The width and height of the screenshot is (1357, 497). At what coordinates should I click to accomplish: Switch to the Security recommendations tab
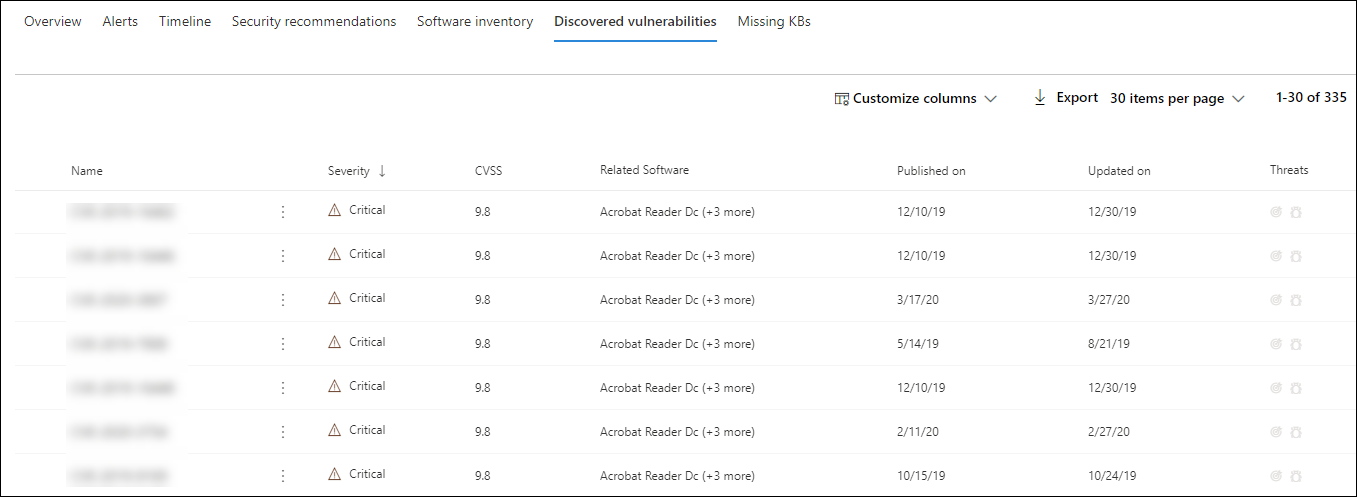click(314, 21)
